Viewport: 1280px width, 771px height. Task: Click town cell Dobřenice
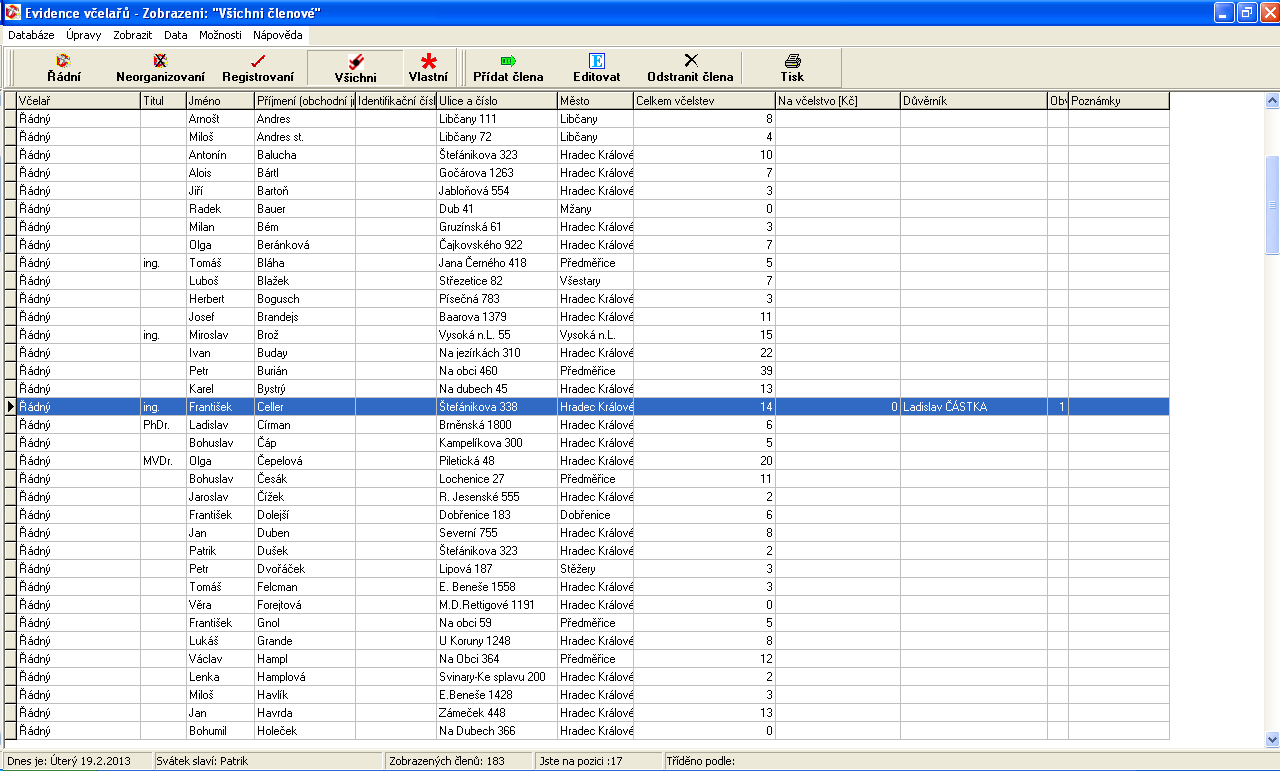(x=596, y=515)
